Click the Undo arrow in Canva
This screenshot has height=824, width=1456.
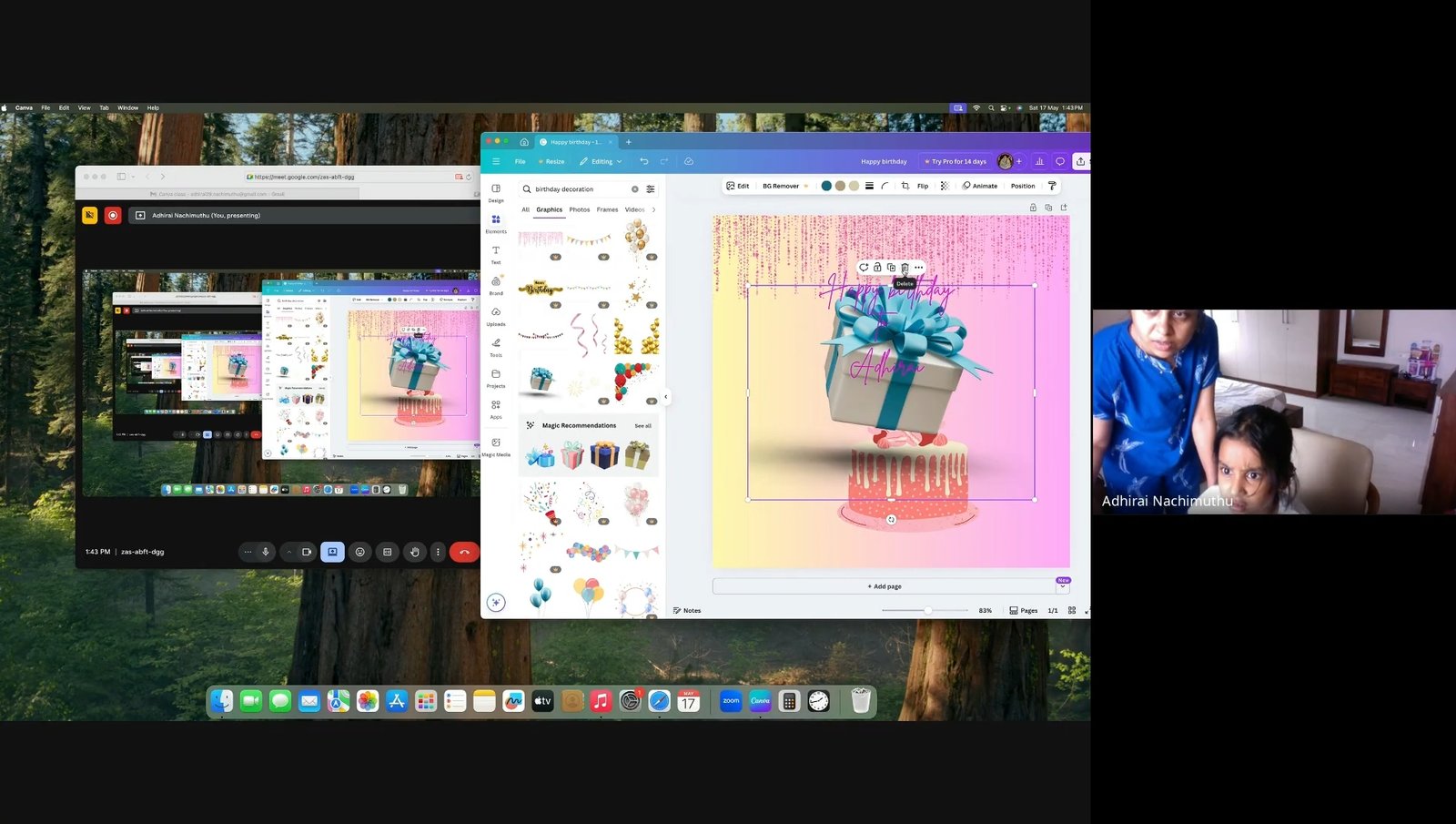(x=644, y=161)
